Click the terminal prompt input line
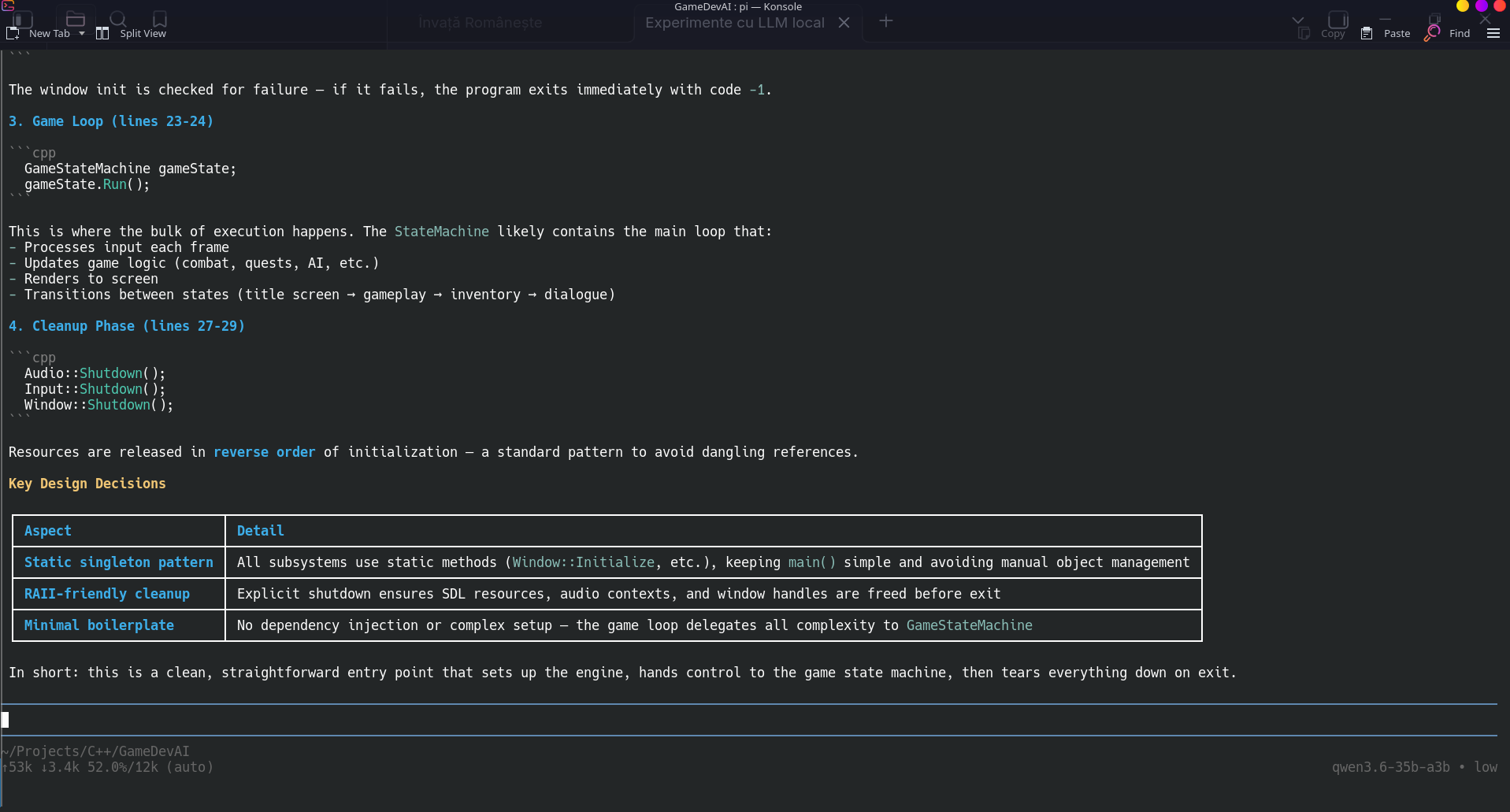The height and width of the screenshot is (812, 1510). point(749,719)
